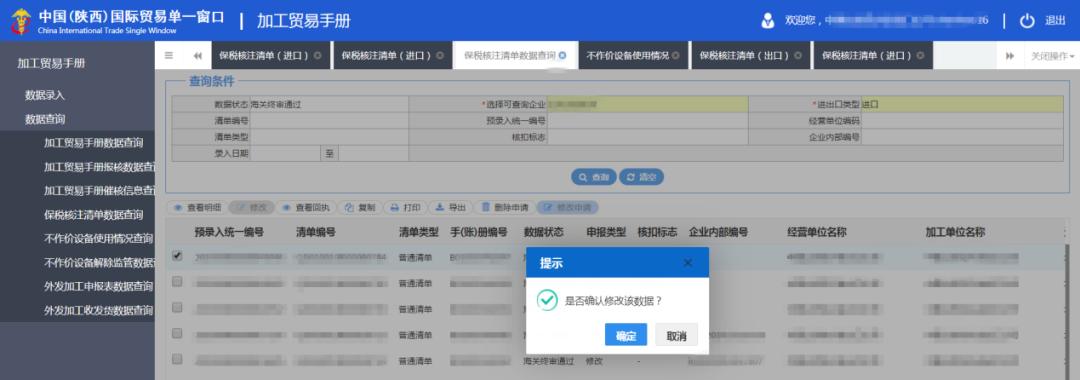This screenshot has height=380, width=1080.
Task: Open 加工贸易手册报核数据查询 in sidebar
Action: [99, 167]
